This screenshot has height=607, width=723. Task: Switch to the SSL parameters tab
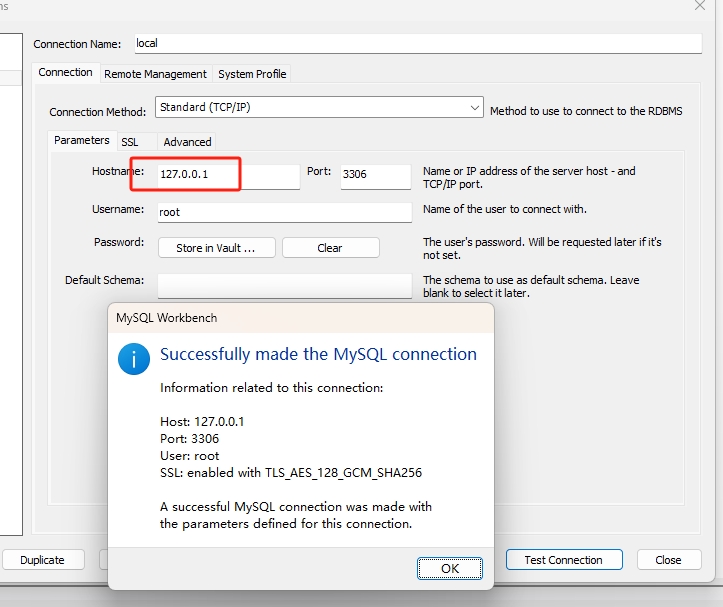click(x=130, y=142)
